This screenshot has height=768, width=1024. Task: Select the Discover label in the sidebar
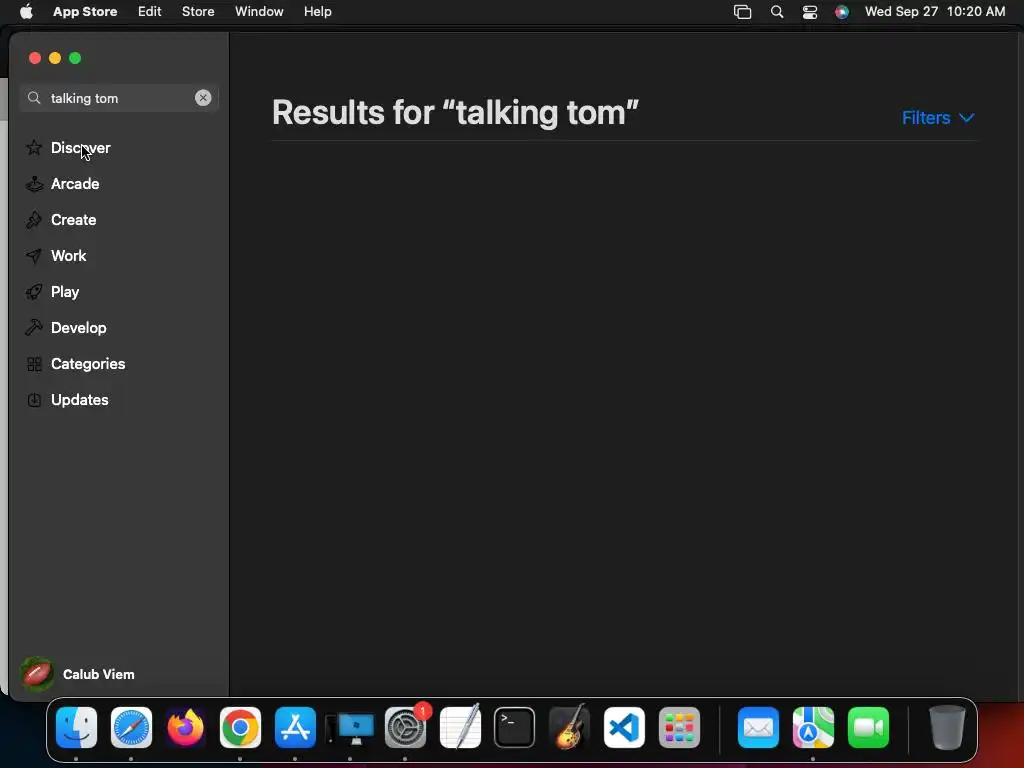[80, 148]
